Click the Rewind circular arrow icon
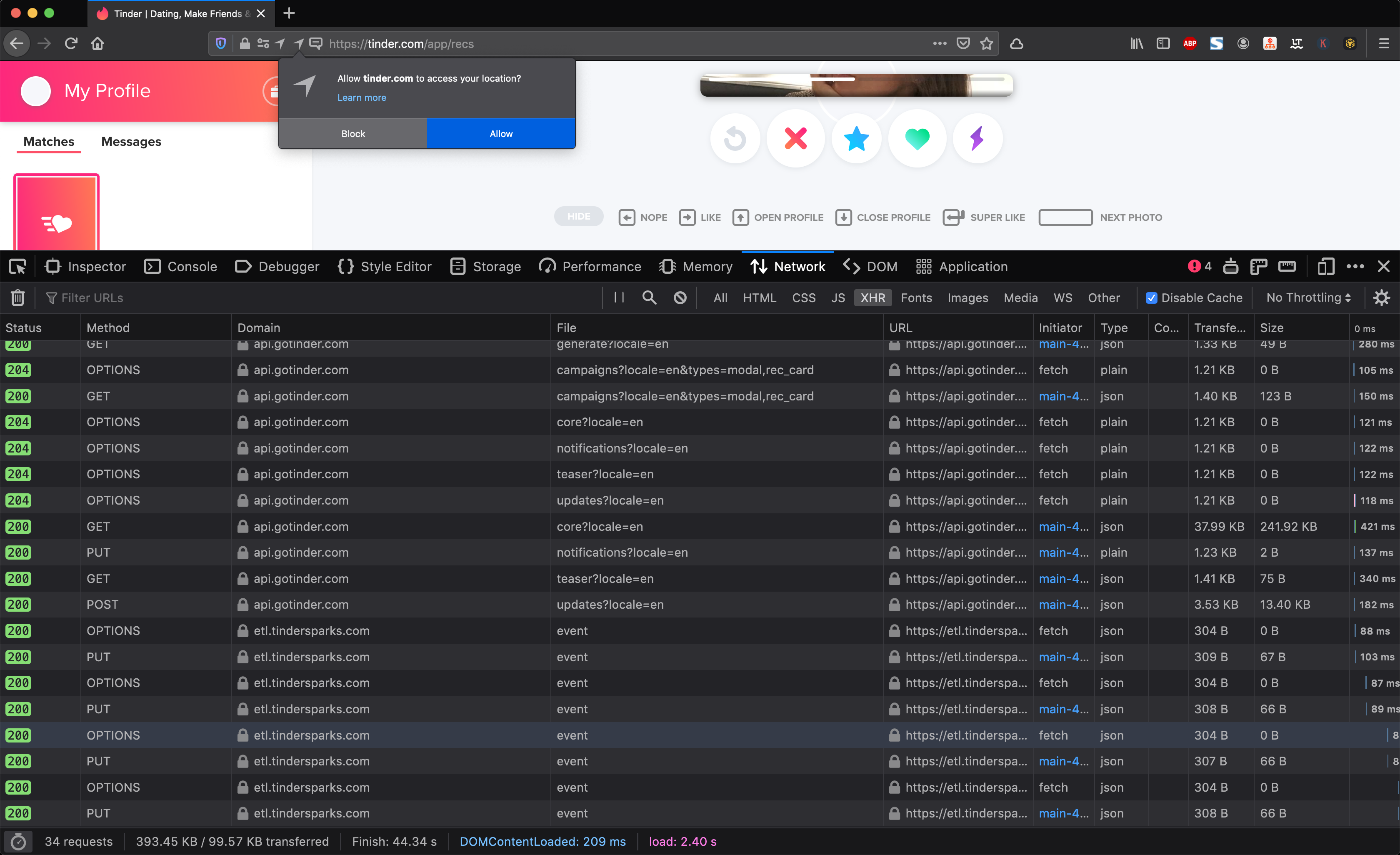The height and width of the screenshot is (855, 1400). (x=735, y=138)
